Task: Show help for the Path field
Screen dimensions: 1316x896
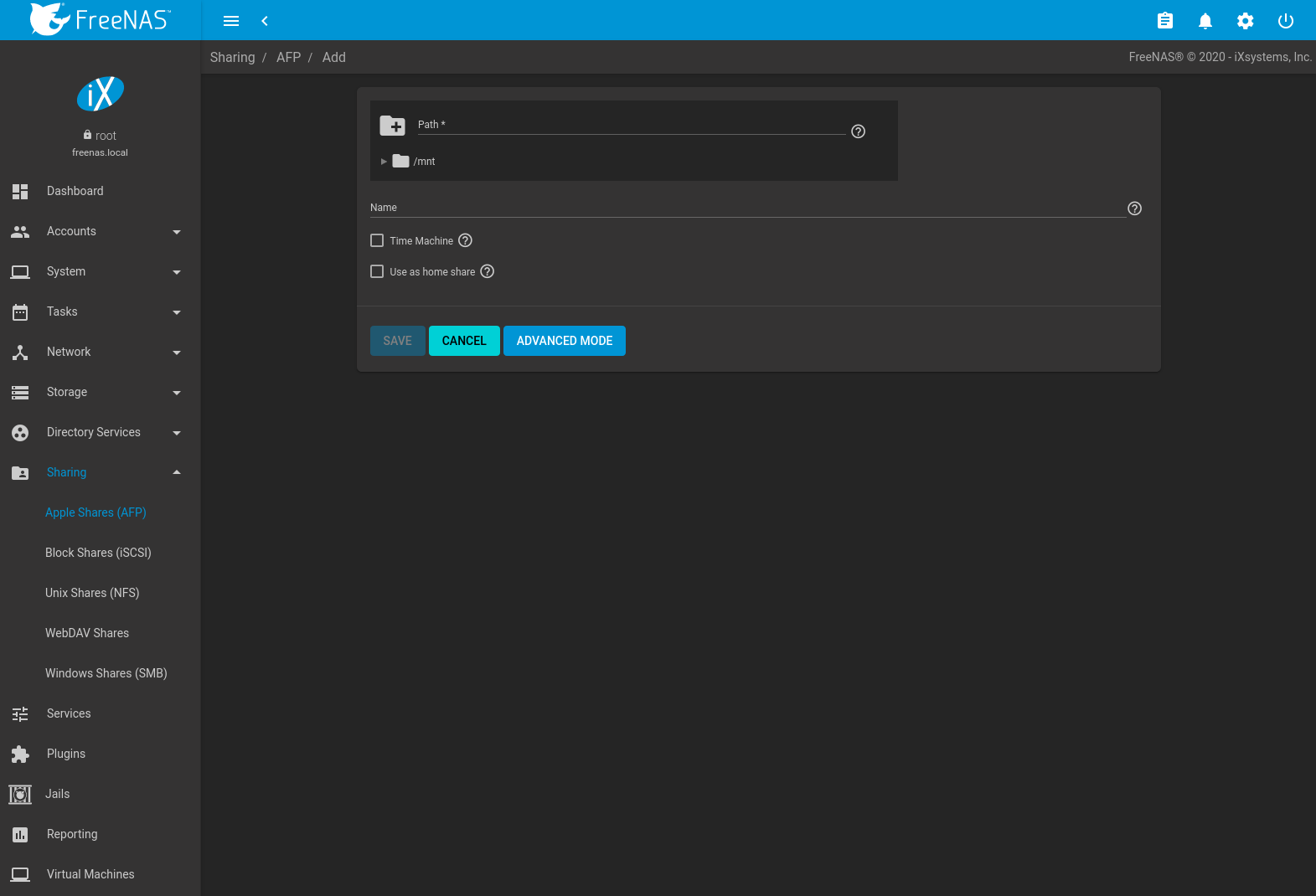Action: (858, 131)
